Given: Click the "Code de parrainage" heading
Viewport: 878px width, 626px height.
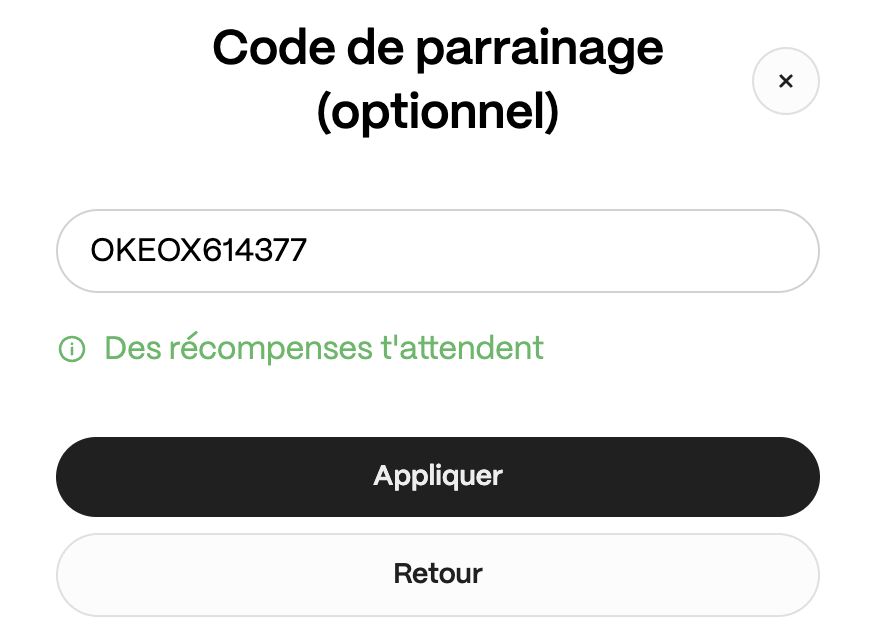Looking at the screenshot, I should coord(438,47).
